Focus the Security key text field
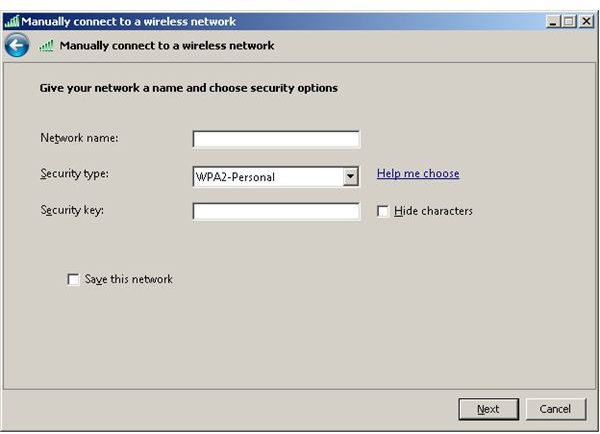 coord(276,211)
